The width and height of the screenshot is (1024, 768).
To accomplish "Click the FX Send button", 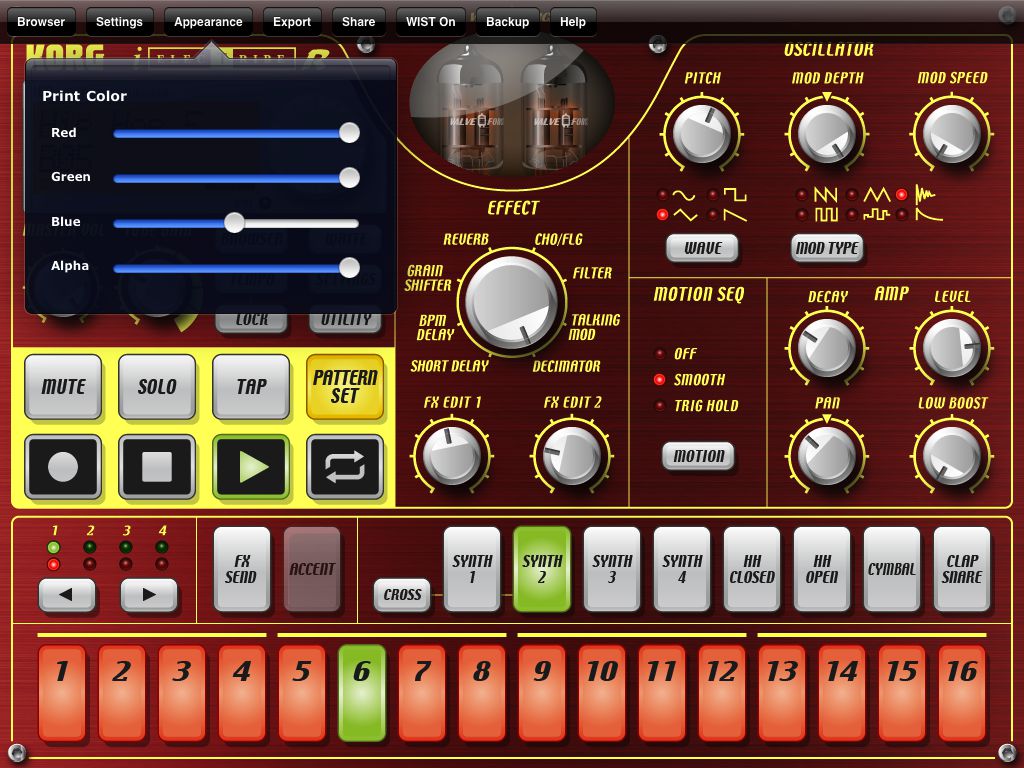I will tap(242, 569).
